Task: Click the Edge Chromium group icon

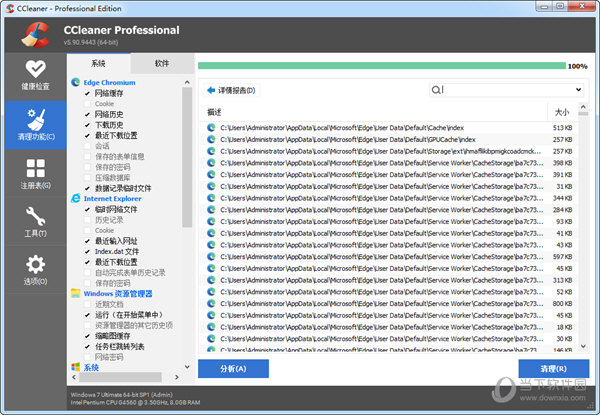Action: (76, 82)
